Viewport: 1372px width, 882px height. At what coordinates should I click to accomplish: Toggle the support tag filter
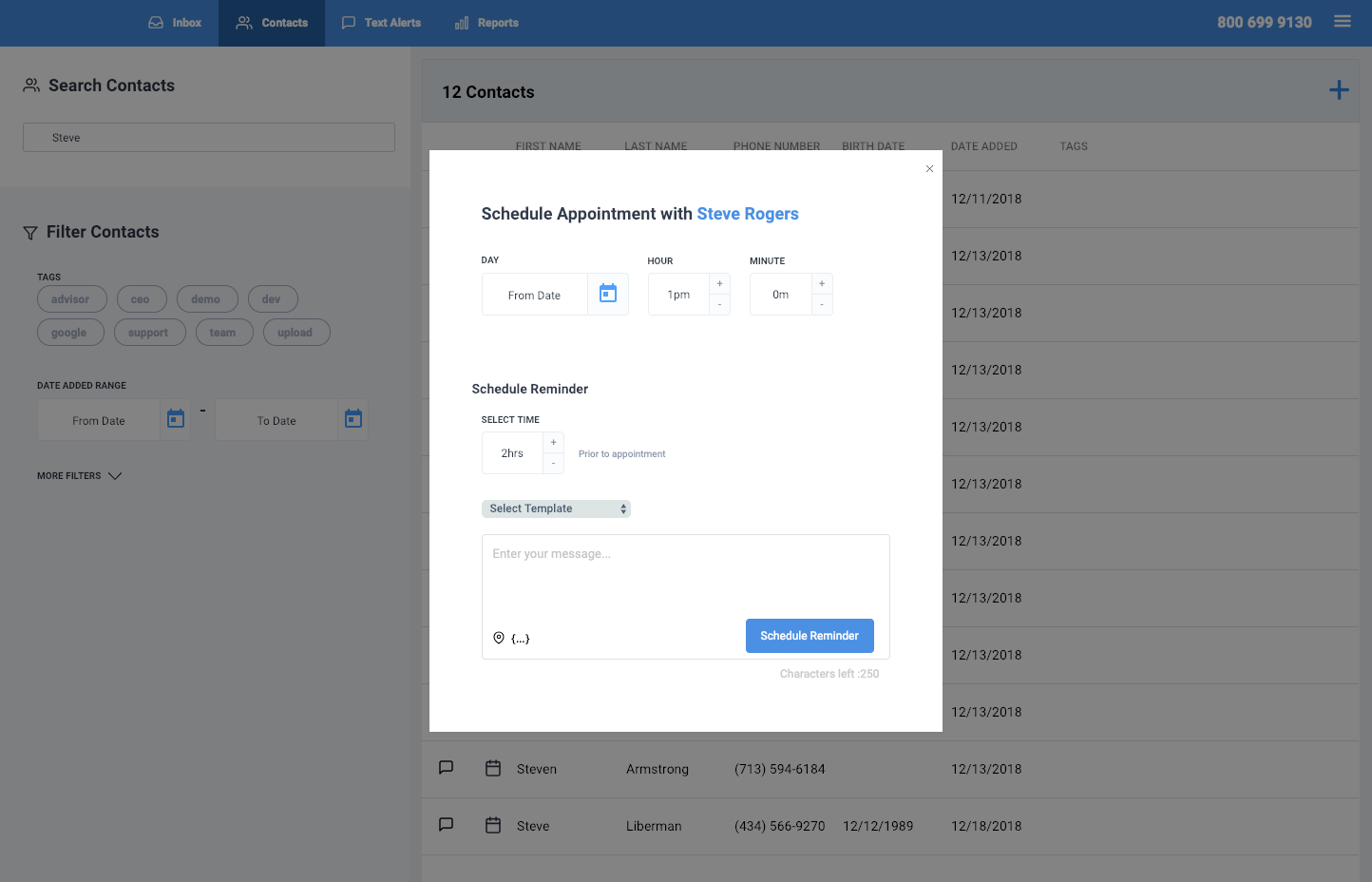point(148,333)
